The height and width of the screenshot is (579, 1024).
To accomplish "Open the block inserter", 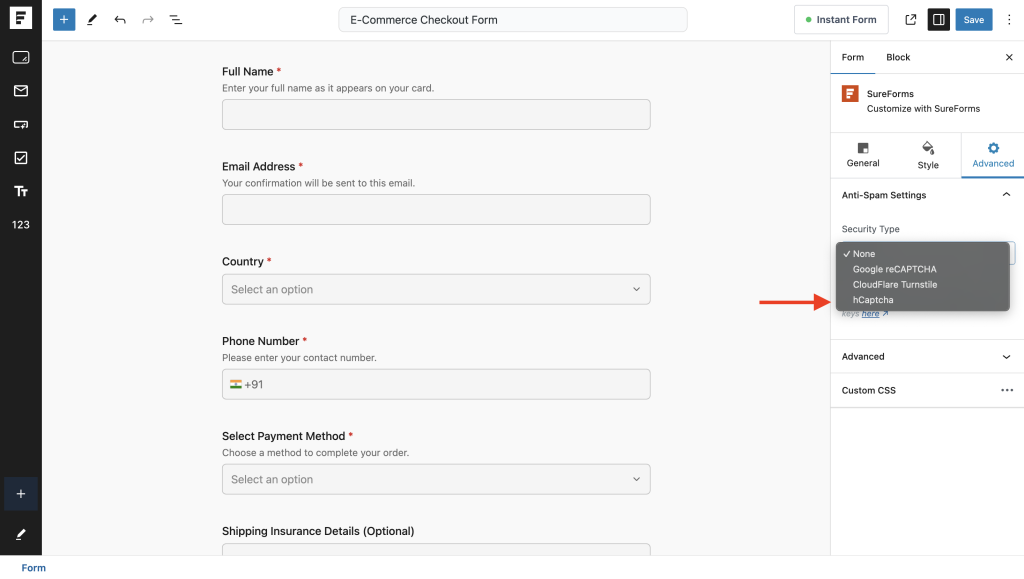I will [64, 19].
